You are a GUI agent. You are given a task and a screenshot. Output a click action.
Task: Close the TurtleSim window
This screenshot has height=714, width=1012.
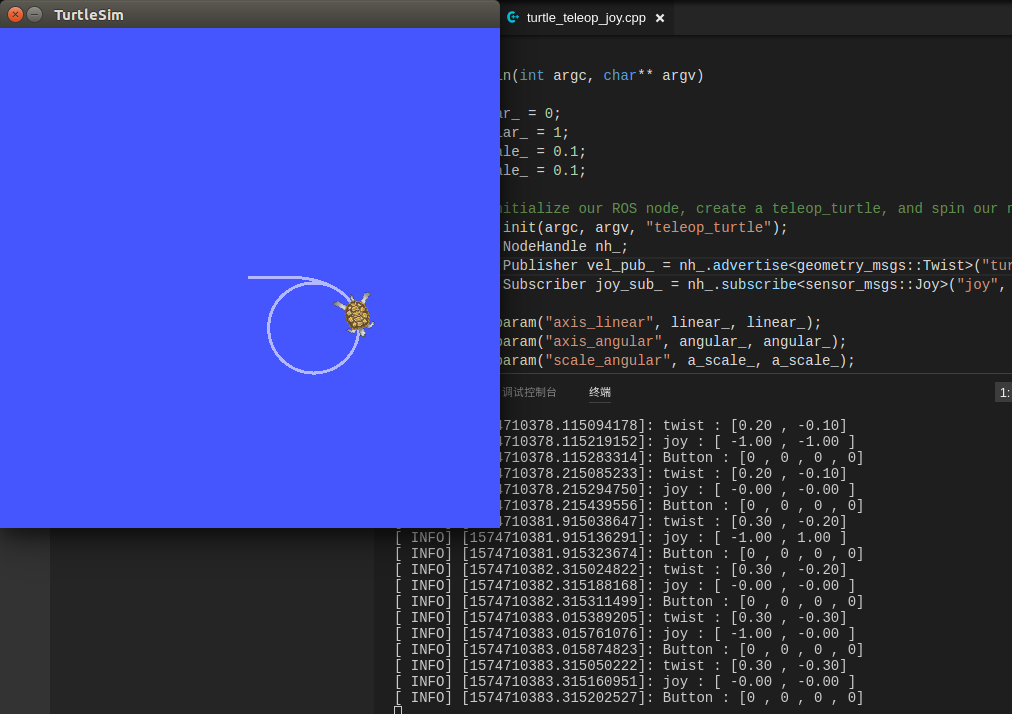[x=15, y=14]
